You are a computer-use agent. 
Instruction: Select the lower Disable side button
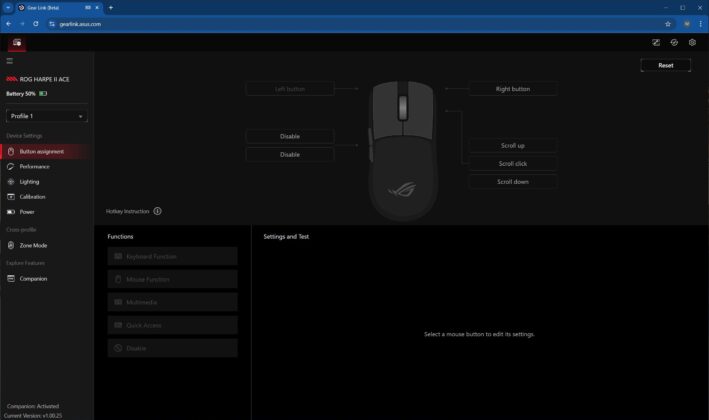point(290,155)
